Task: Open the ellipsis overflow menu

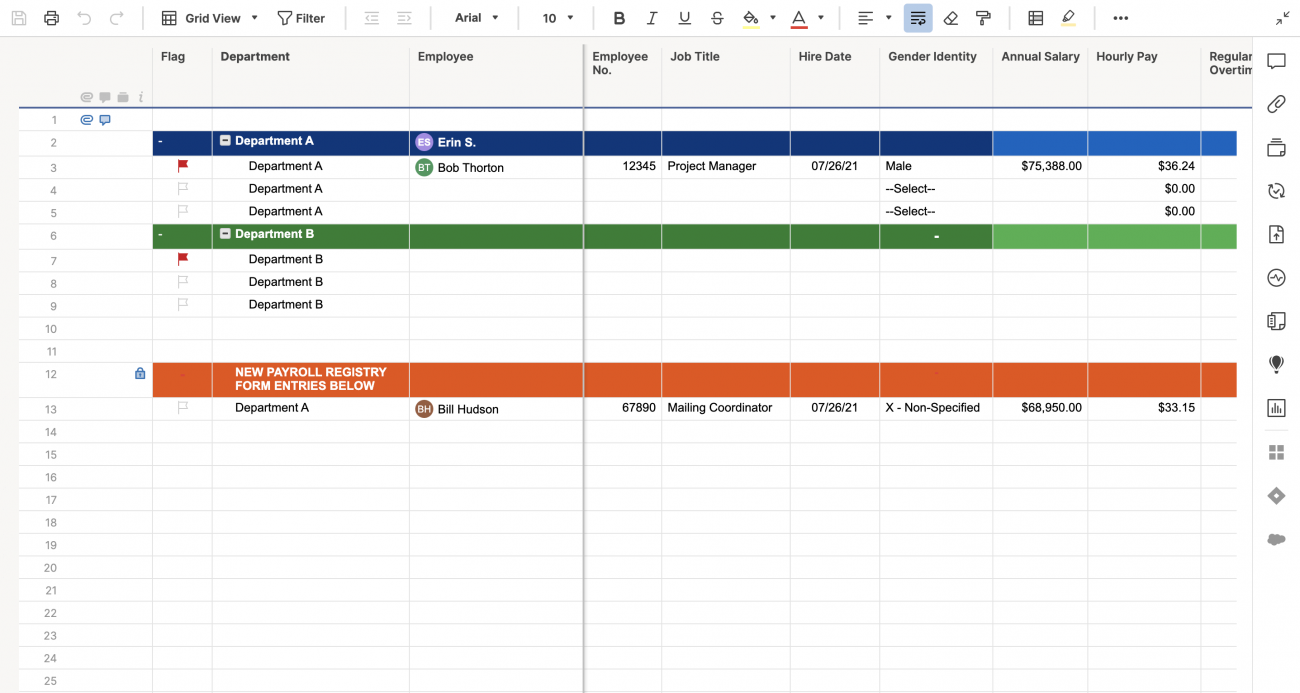Action: coord(1120,17)
